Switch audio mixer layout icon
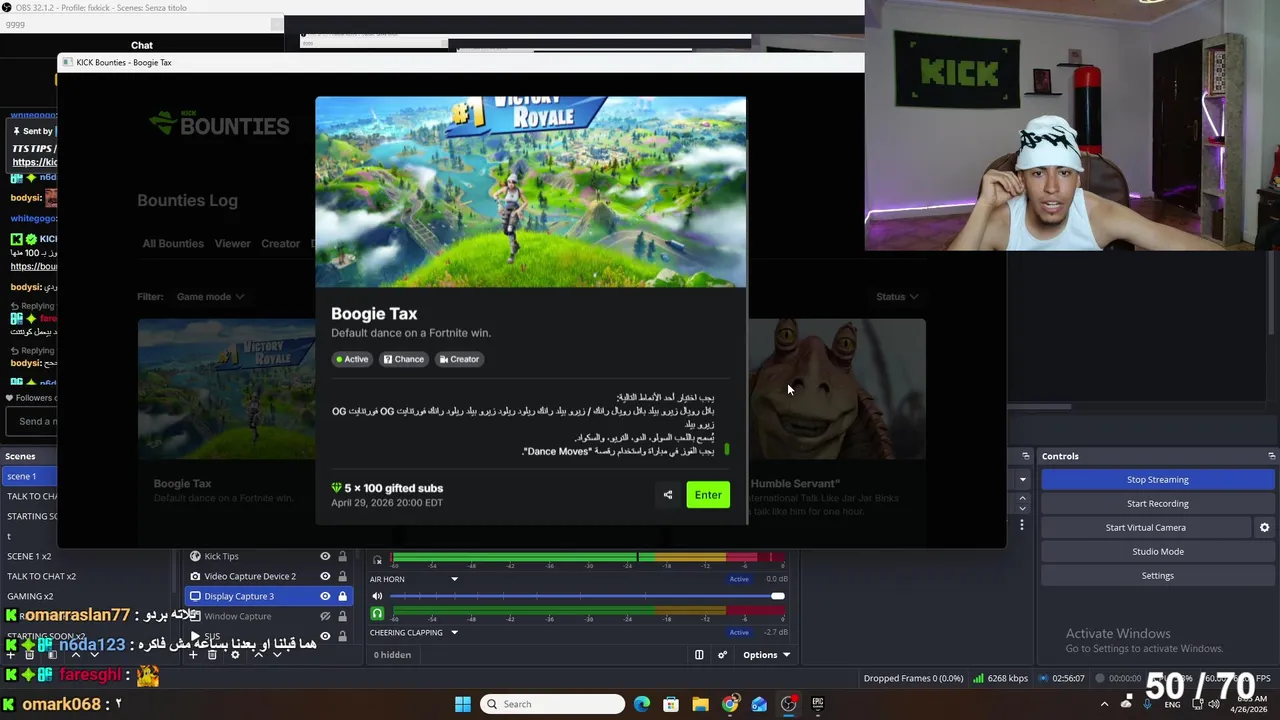The height and width of the screenshot is (720, 1280). click(x=699, y=655)
